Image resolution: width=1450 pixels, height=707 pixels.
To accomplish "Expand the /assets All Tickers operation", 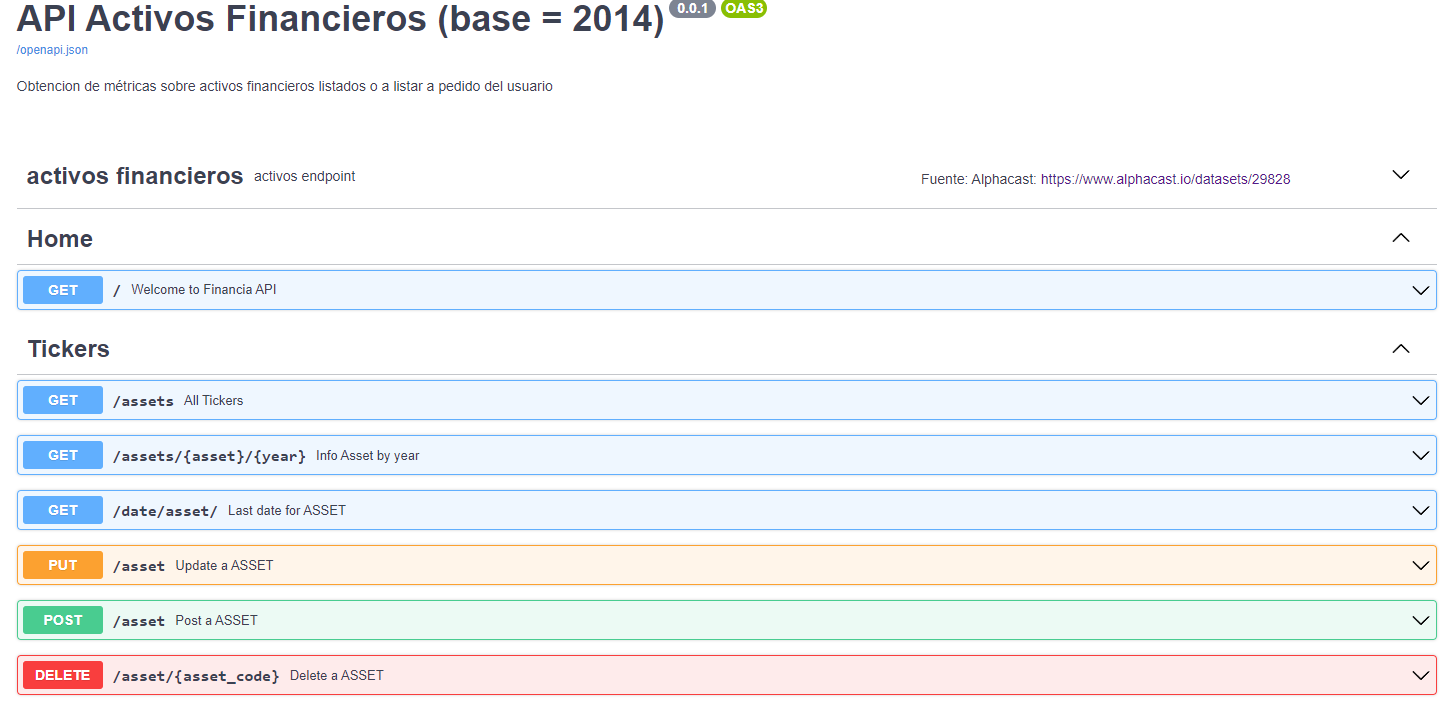I will [x=1420, y=400].
